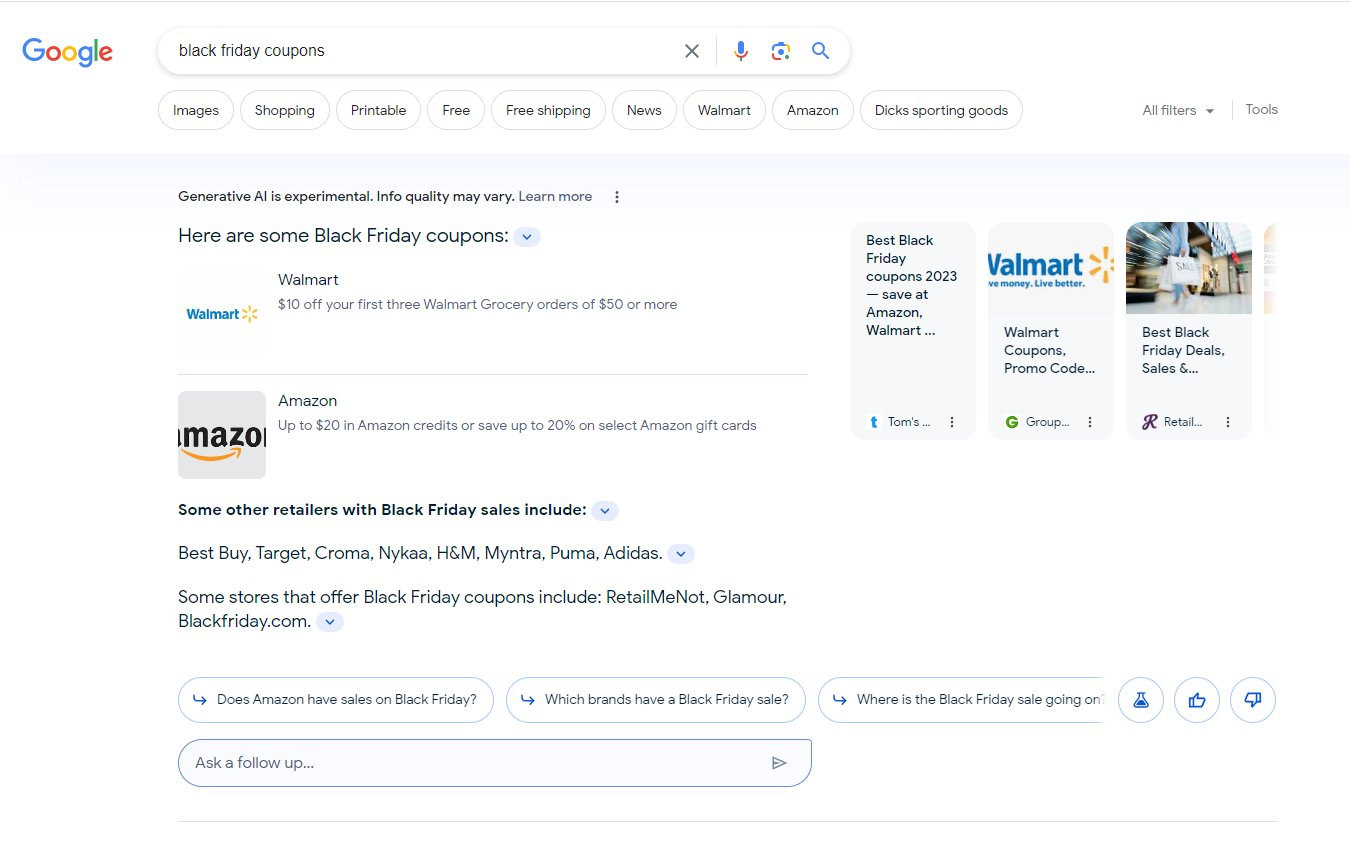Select the Shopping filter chip
1350x863 pixels.
pos(285,111)
